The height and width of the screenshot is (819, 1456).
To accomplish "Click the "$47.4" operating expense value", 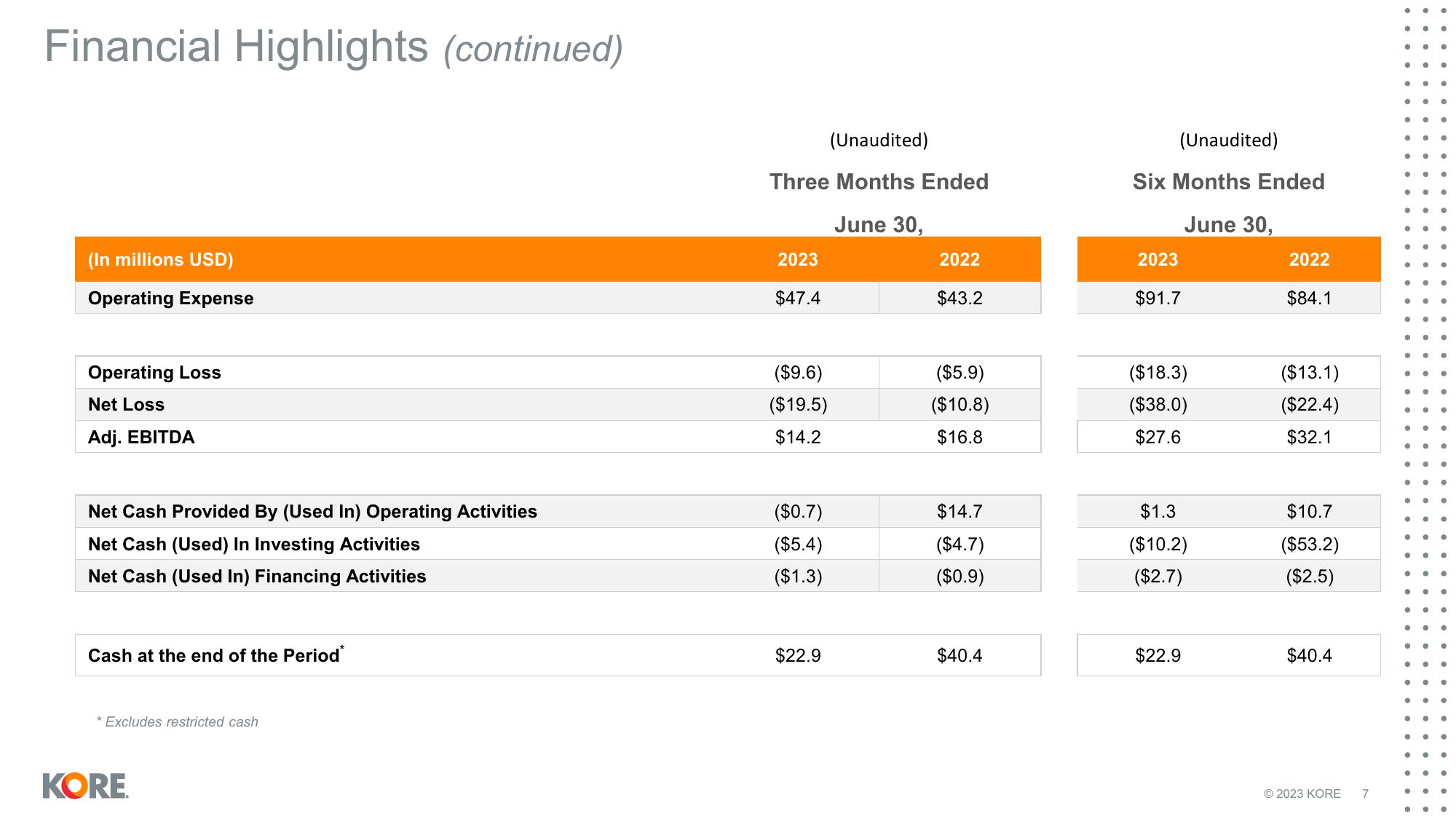I will [x=797, y=298].
